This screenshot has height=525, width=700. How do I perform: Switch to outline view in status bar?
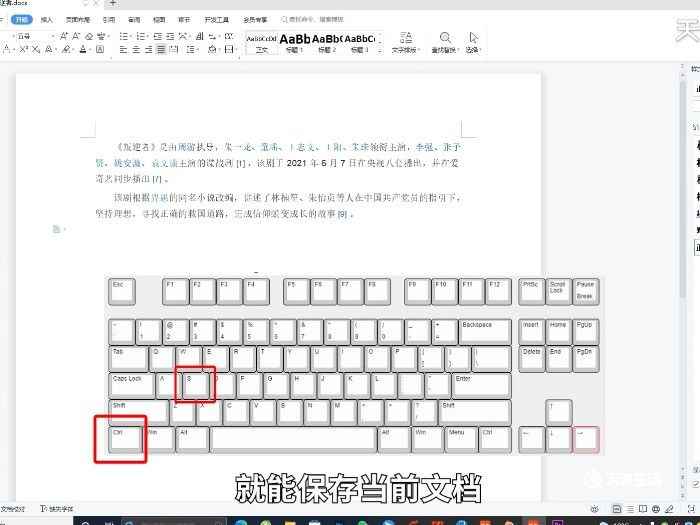click(630, 509)
